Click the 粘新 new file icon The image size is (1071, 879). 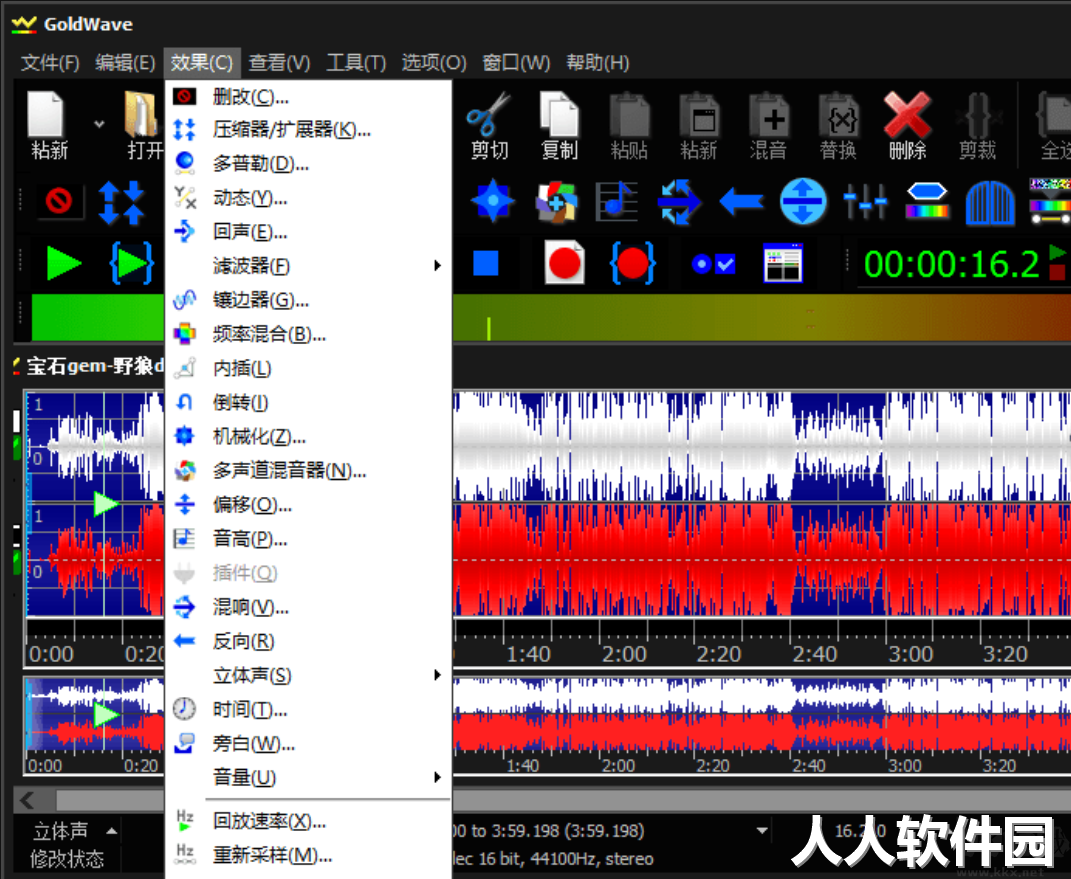coord(46,115)
